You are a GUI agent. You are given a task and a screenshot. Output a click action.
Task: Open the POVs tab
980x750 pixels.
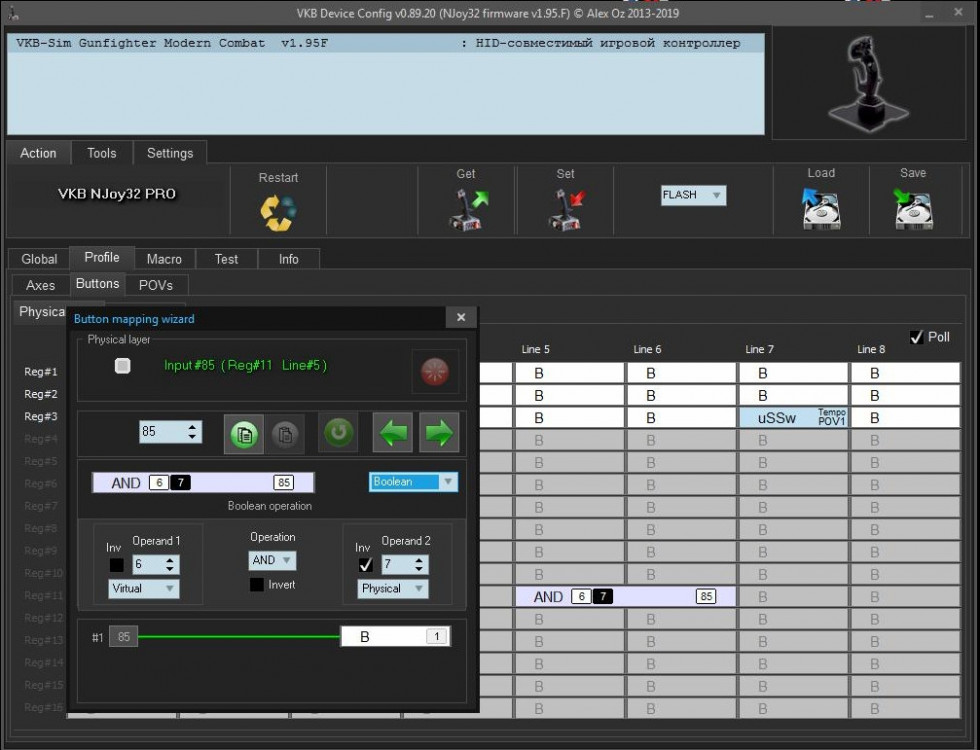tap(156, 285)
